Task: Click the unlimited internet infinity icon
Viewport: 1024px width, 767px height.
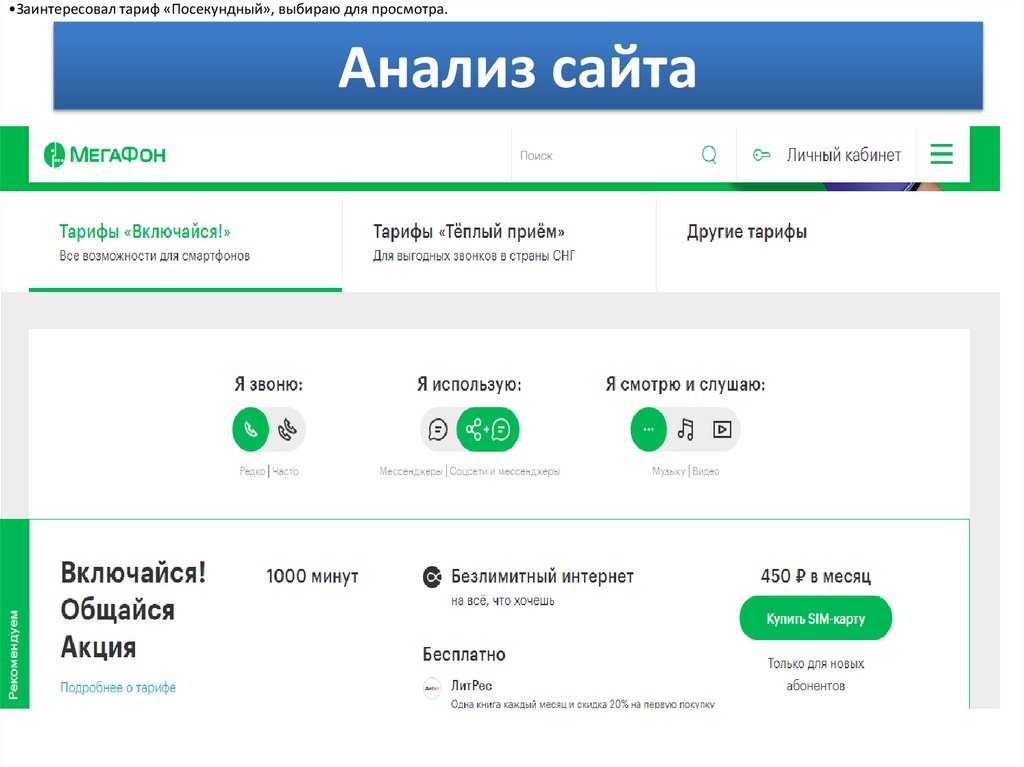Action: 432,577
